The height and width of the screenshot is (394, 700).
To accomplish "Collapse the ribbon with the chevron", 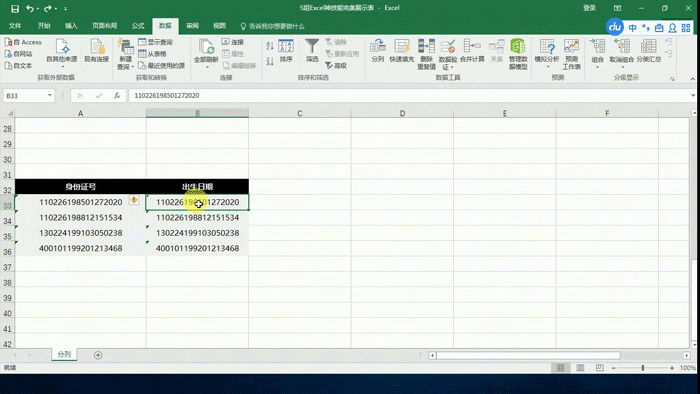I will 692,79.
